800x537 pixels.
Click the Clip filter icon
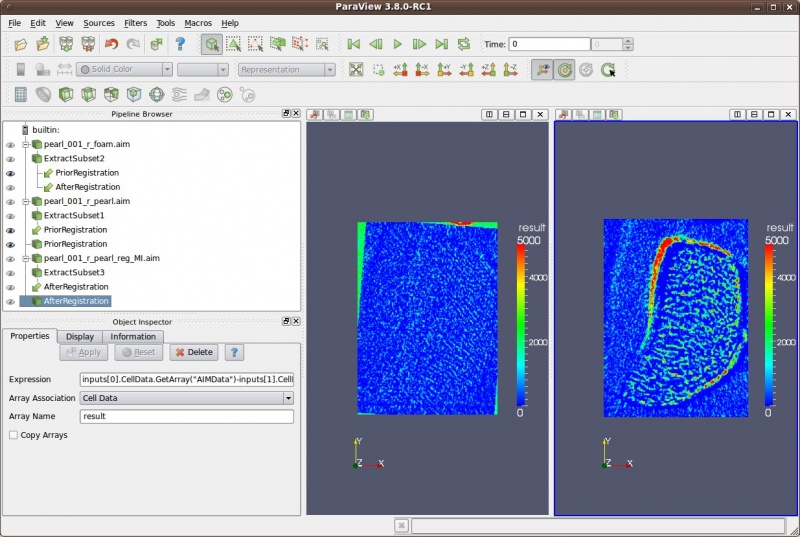pos(66,95)
